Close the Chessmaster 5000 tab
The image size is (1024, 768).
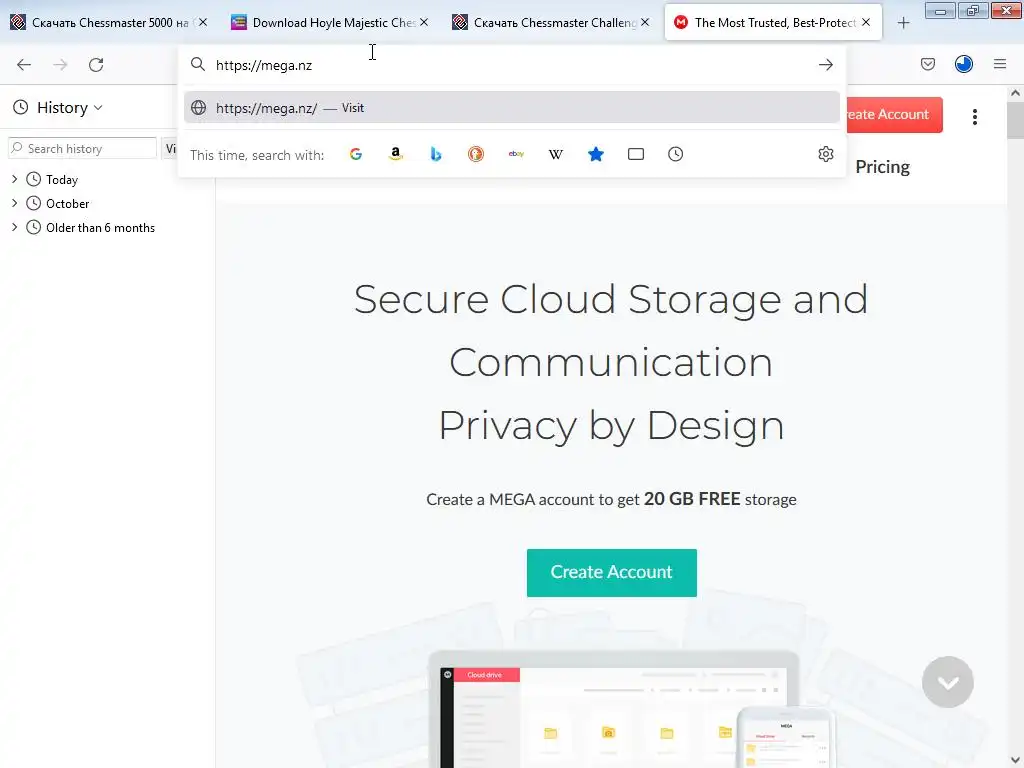[203, 22]
